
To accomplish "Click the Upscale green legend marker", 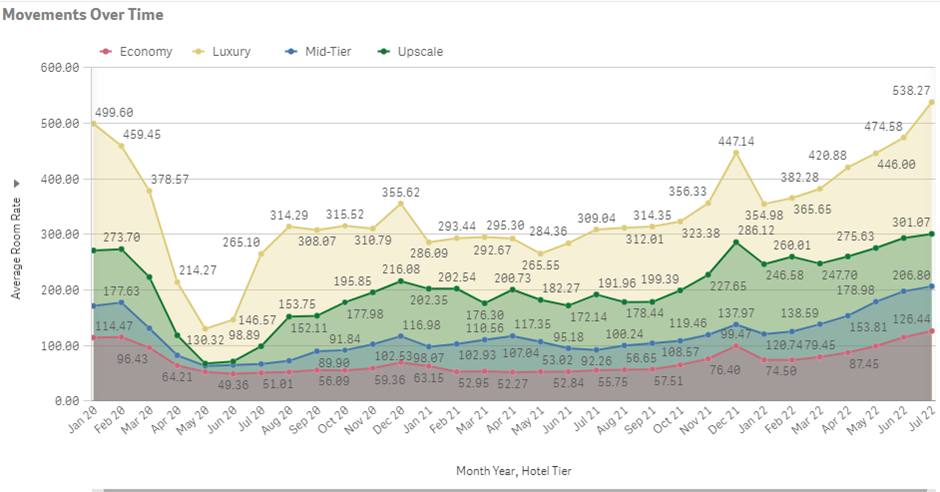I will pos(384,52).
